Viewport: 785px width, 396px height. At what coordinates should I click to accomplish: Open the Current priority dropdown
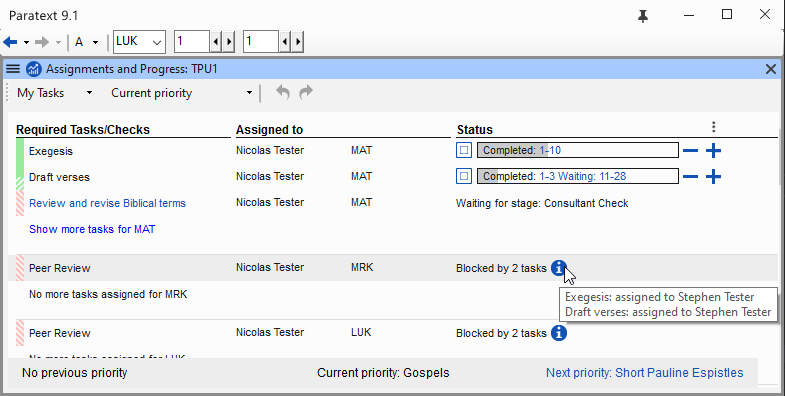click(181, 93)
